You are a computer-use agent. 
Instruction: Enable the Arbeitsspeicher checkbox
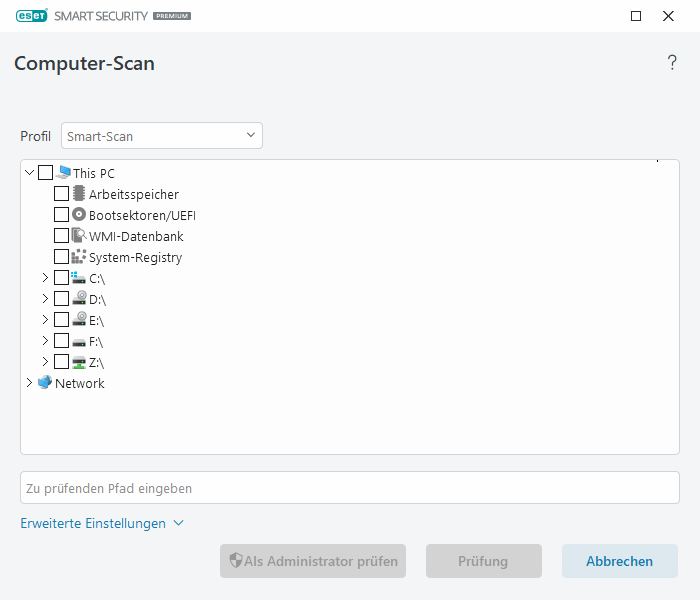point(61,193)
